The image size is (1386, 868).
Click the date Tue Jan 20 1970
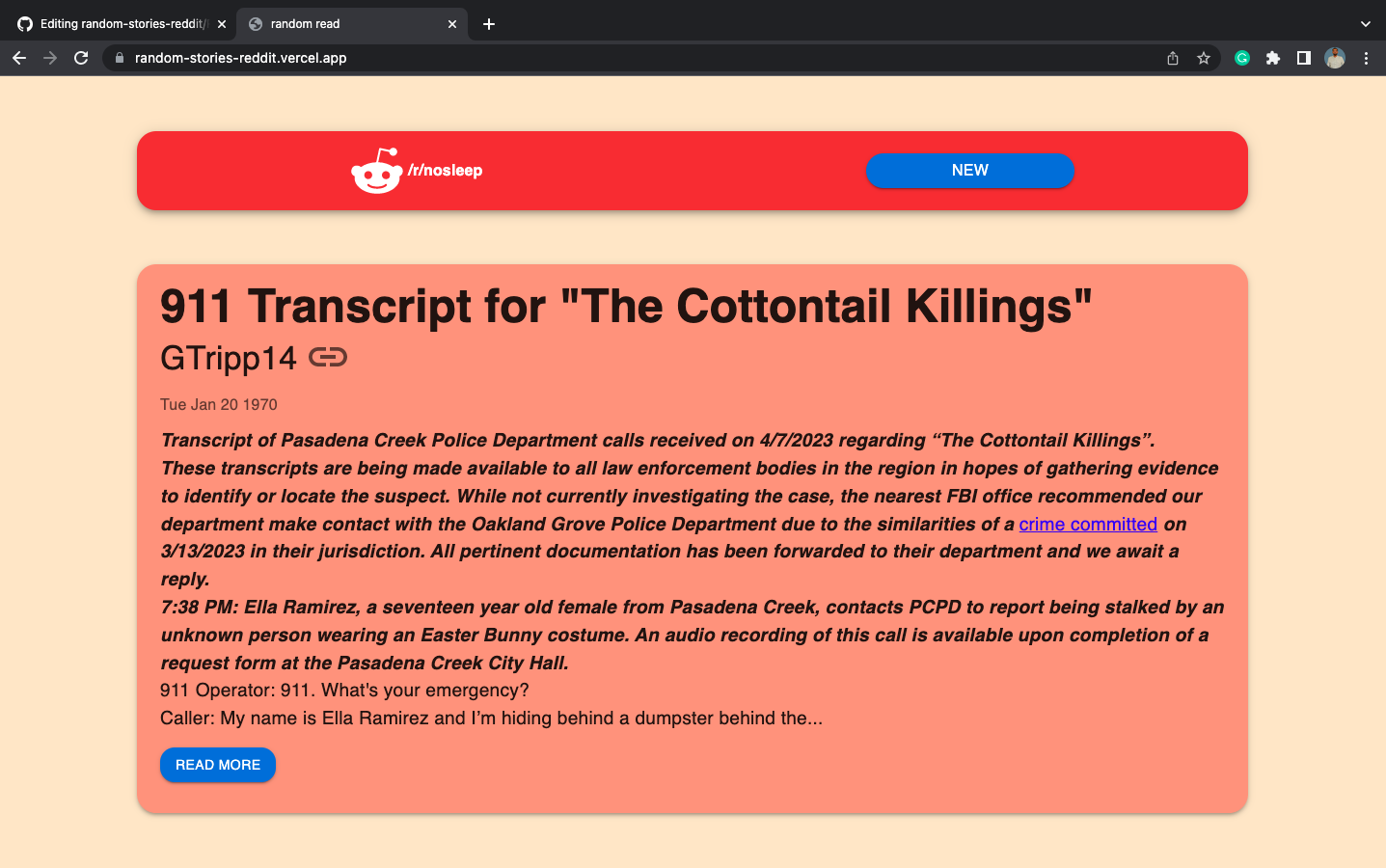[219, 404]
